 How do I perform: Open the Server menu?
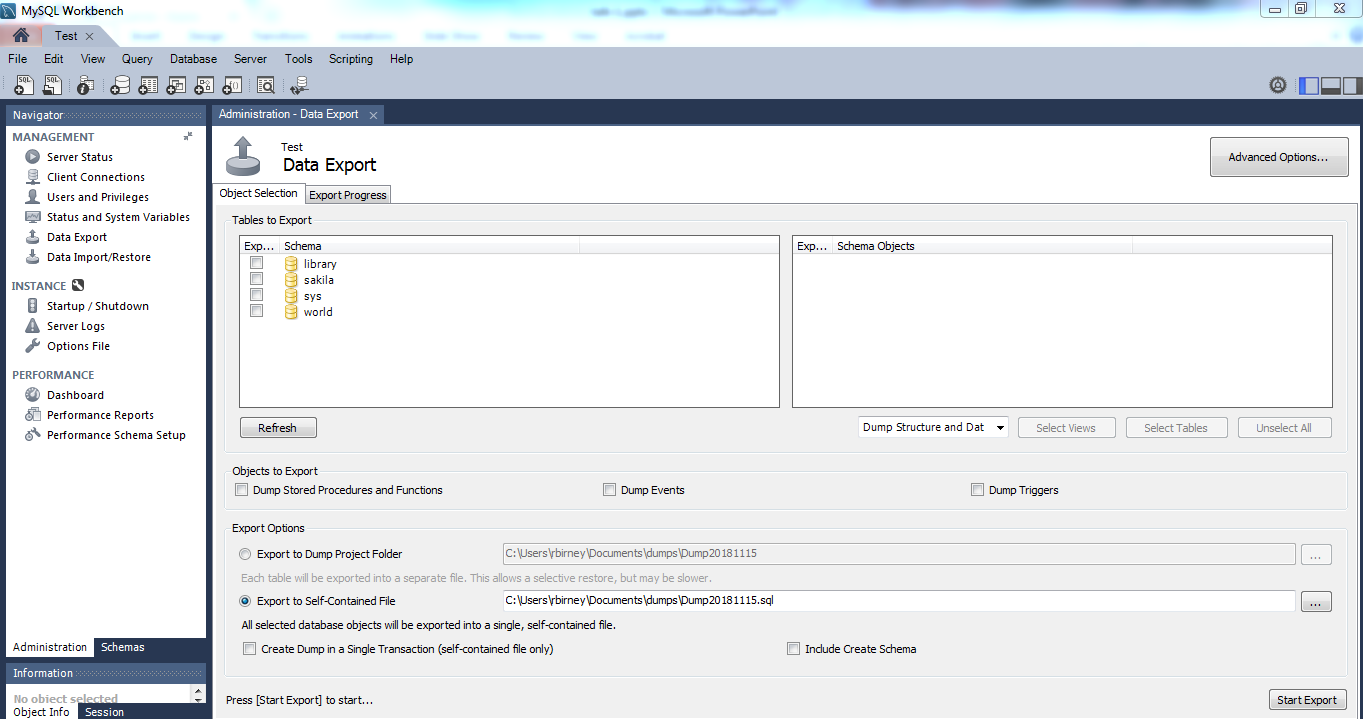tap(250, 59)
